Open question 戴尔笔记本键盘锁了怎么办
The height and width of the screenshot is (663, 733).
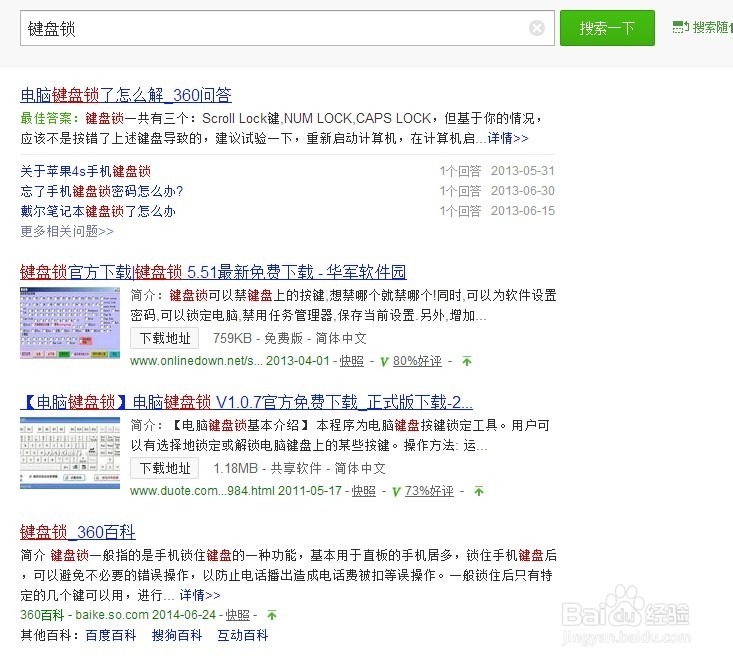[98, 211]
